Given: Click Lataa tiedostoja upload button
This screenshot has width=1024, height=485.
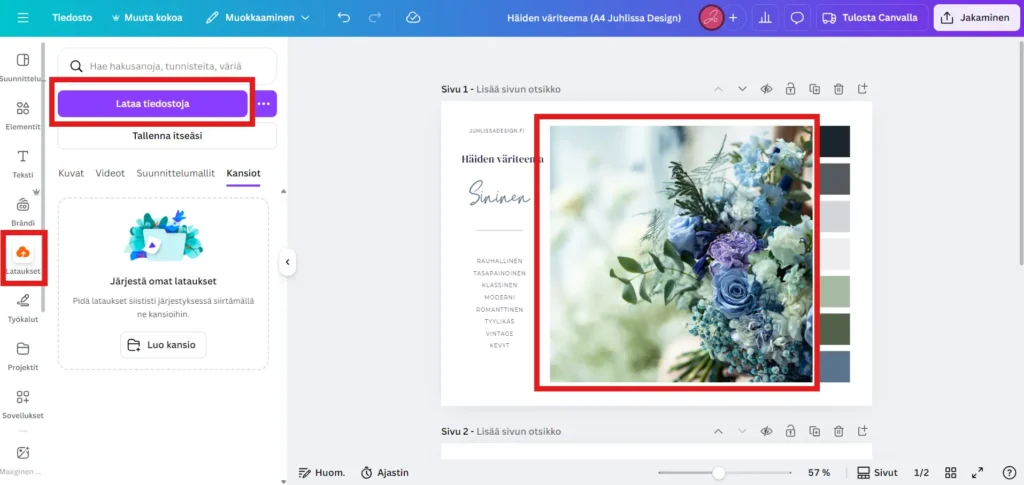Looking at the screenshot, I should point(153,104).
